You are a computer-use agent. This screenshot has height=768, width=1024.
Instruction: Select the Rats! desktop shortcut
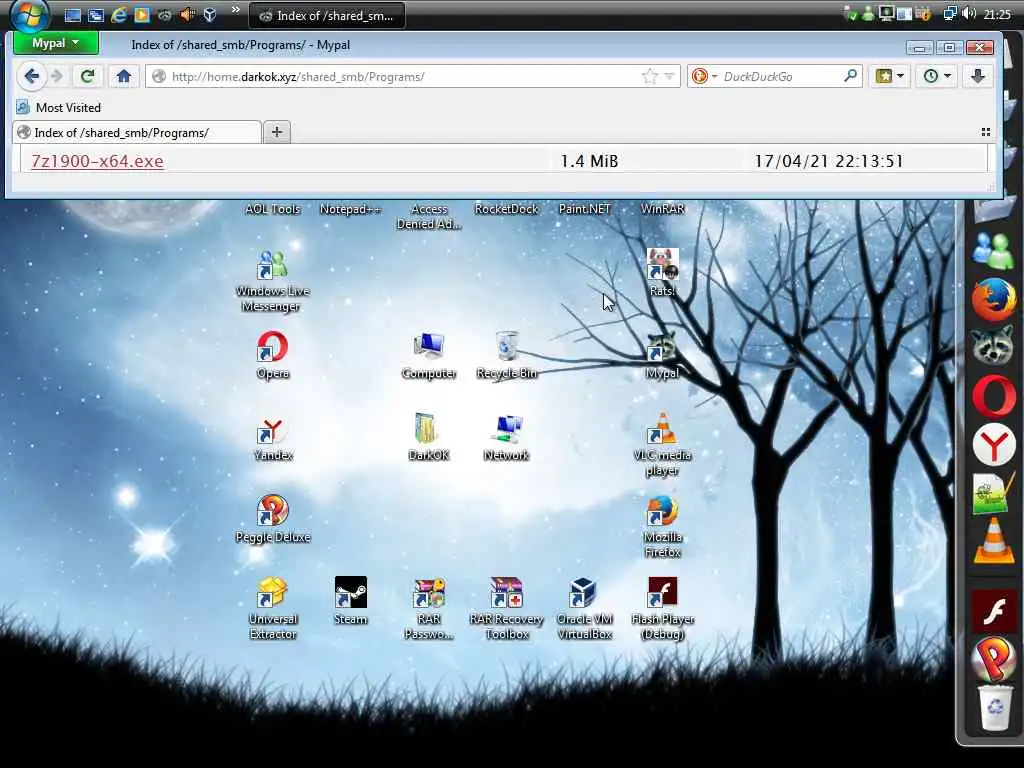pos(662,273)
